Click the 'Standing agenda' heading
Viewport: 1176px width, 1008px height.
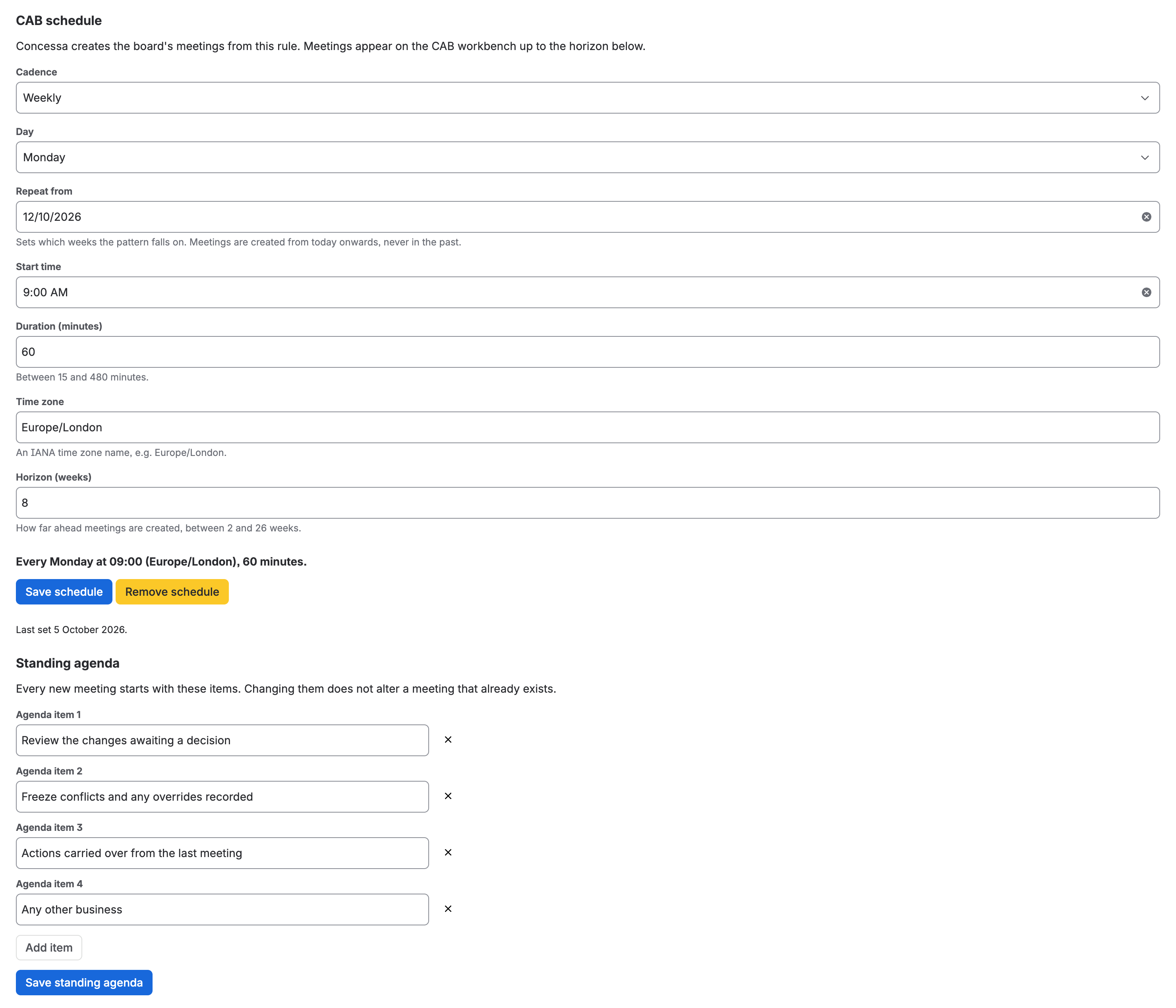pos(68,663)
